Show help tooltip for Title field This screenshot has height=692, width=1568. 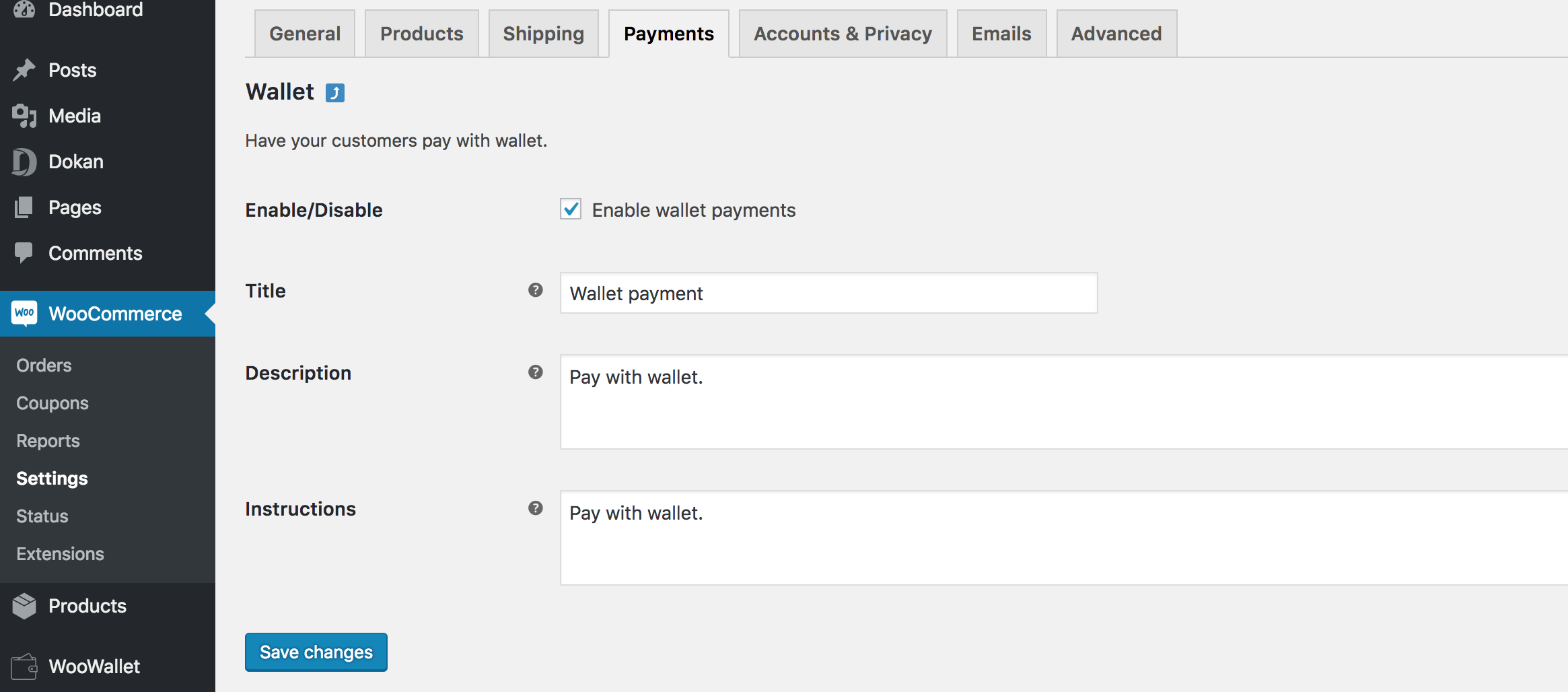tap(536, 290)
